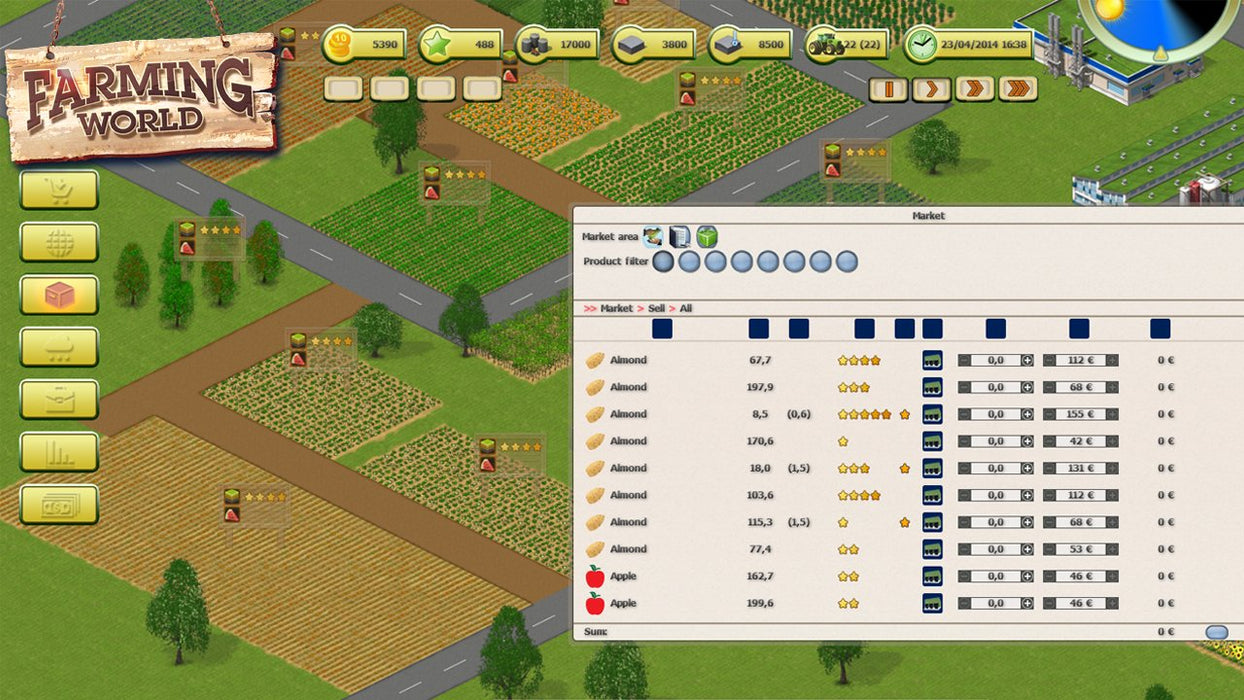The height and width of the screenshot is (700, 1244).
Task: Decrease Apple 199,6 quantity with minus stepper
Action: [x=963, y=603]
